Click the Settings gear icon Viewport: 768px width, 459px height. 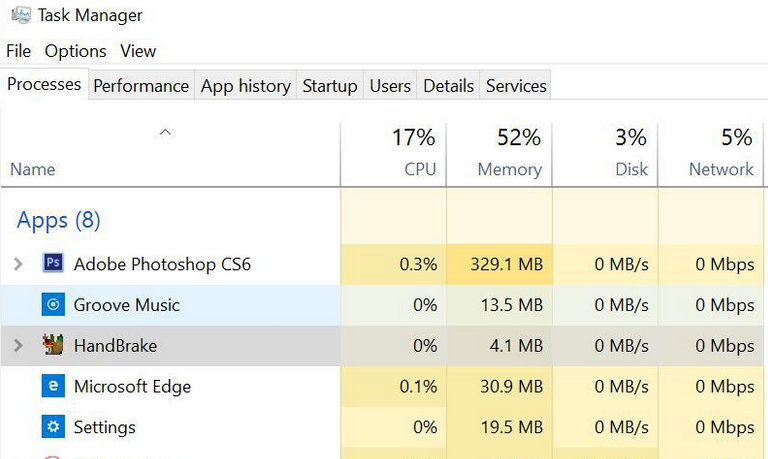(x=53, y=427)
